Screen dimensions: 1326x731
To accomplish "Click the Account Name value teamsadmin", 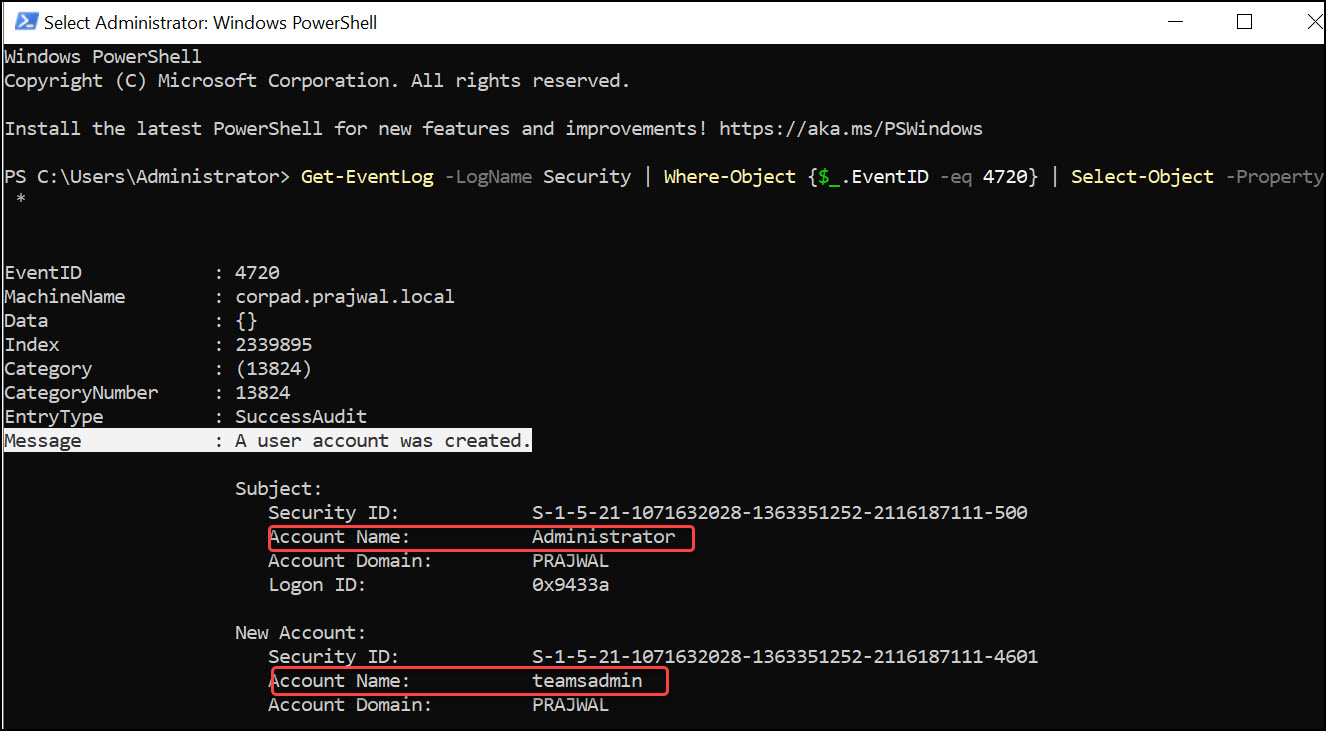I will point(587,681).
